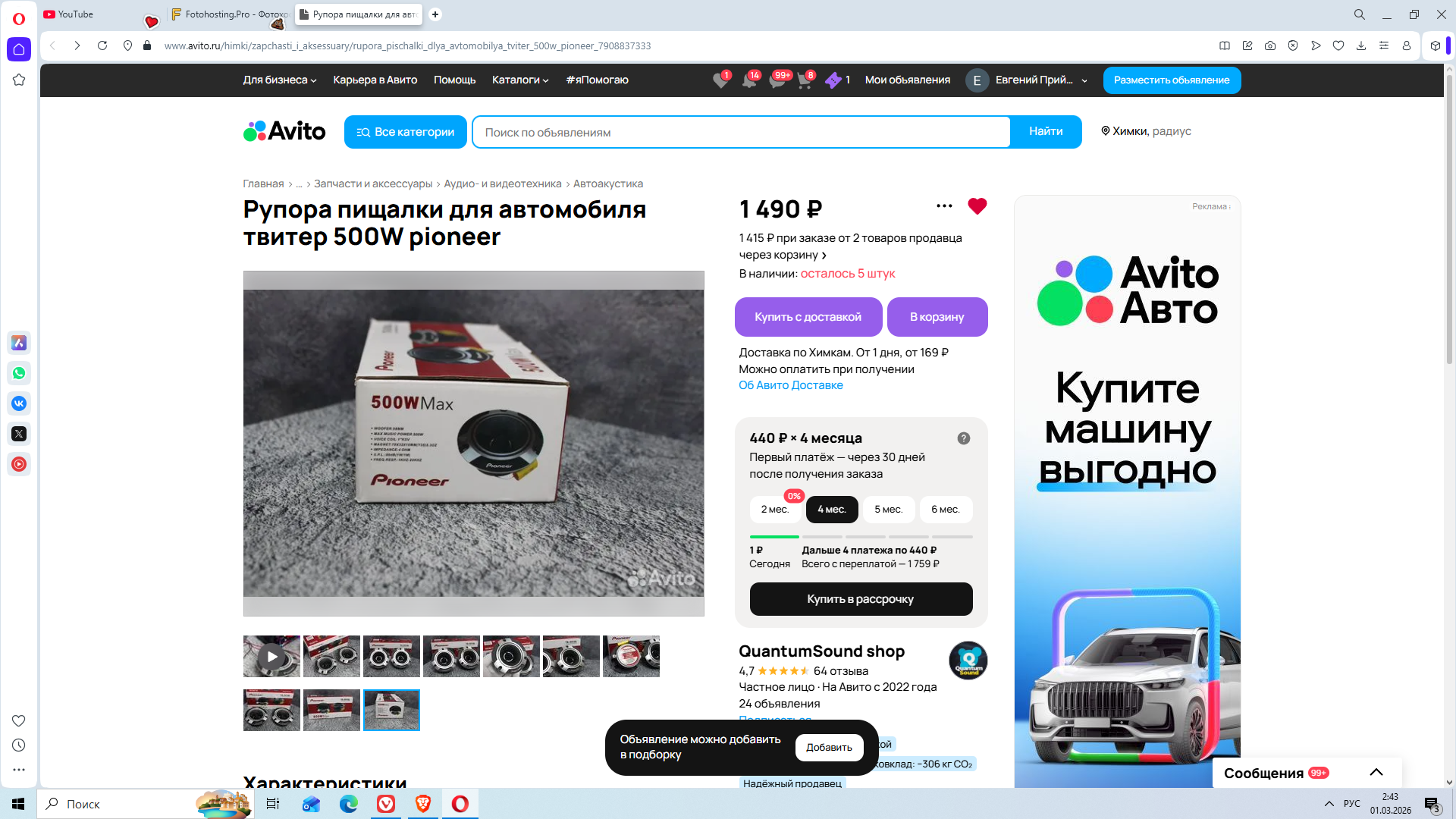Expand the Для бизнеса dropdown
The image size is (1456, 819).
(279, 80)
